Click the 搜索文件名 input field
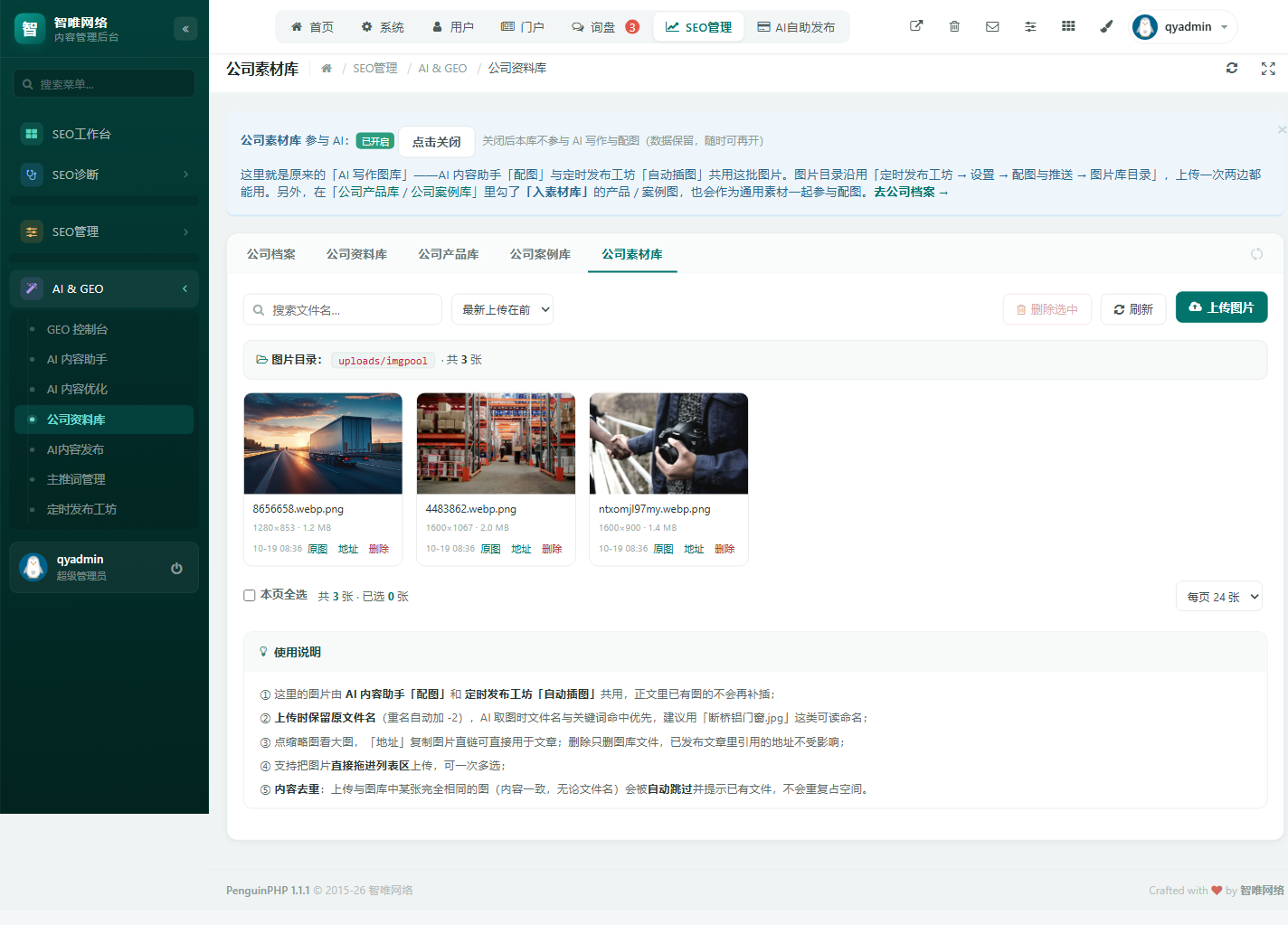 click(343, 309)
